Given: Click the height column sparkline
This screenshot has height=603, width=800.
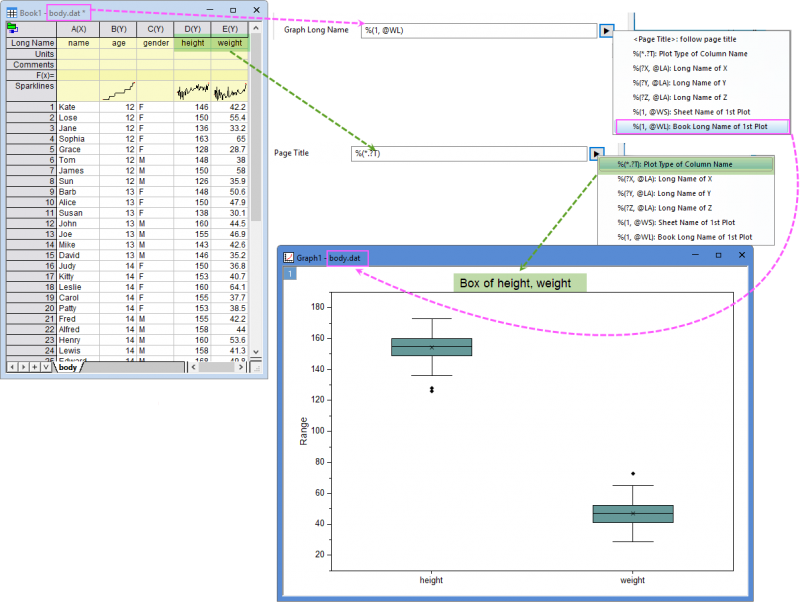Looking at the screenshot, I should tap(192, 91).
